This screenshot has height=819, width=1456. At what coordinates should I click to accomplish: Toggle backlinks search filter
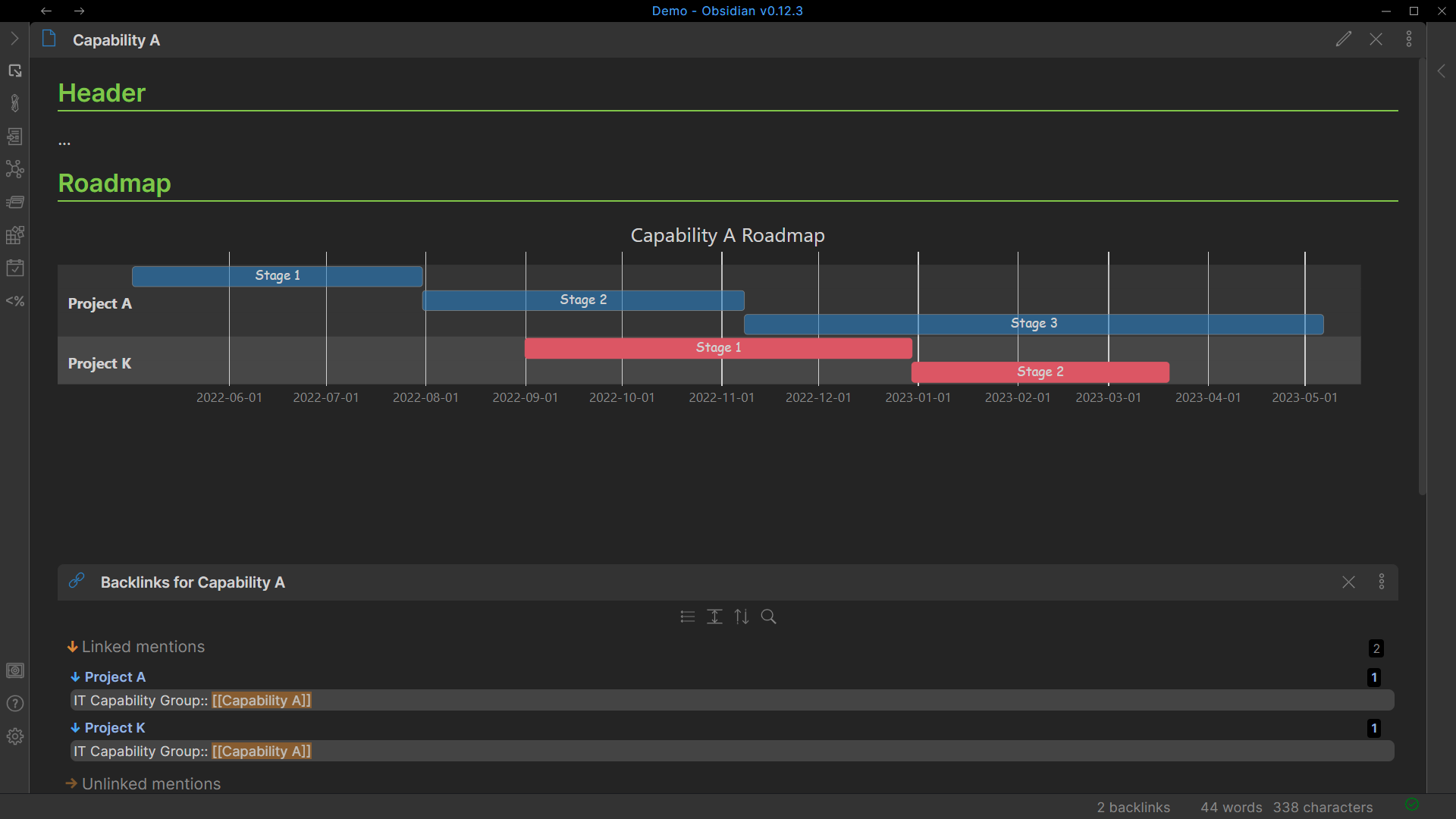768,617
